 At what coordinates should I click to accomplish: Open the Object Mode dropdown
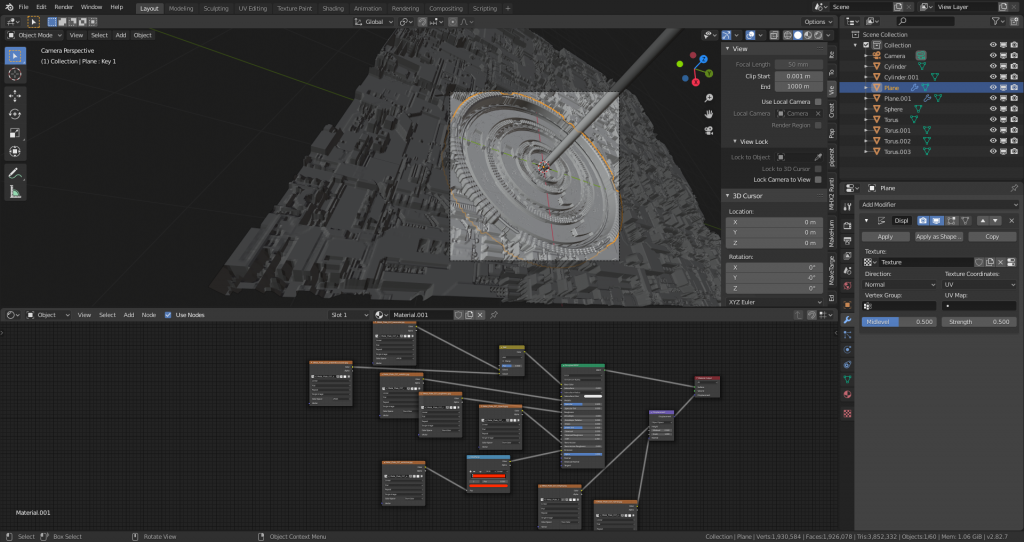click(x=35, y=35)
